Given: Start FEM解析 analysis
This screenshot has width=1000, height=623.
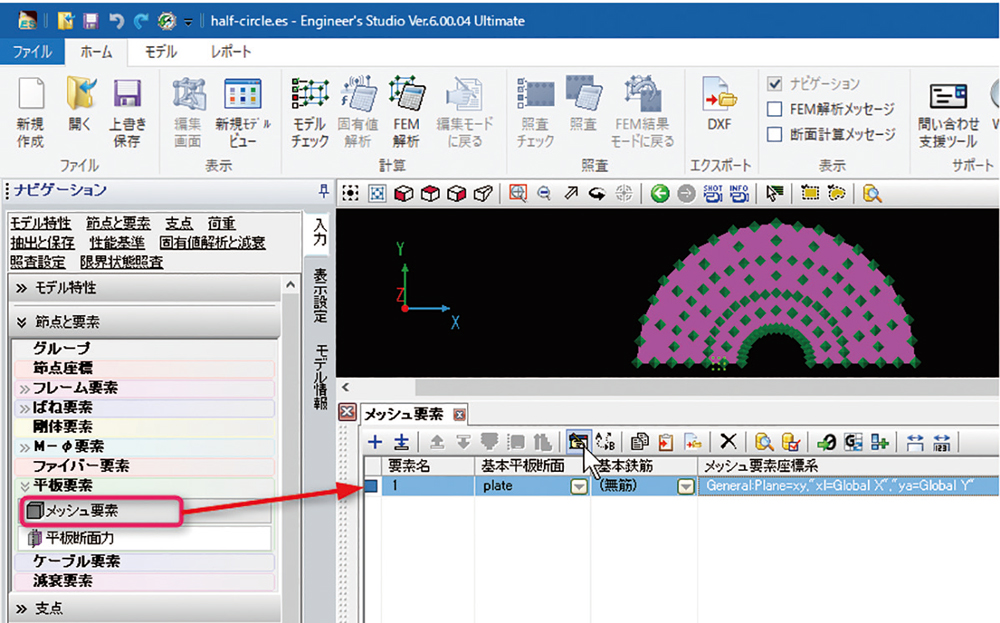Looking at the screenshot, I should [406, 112].
